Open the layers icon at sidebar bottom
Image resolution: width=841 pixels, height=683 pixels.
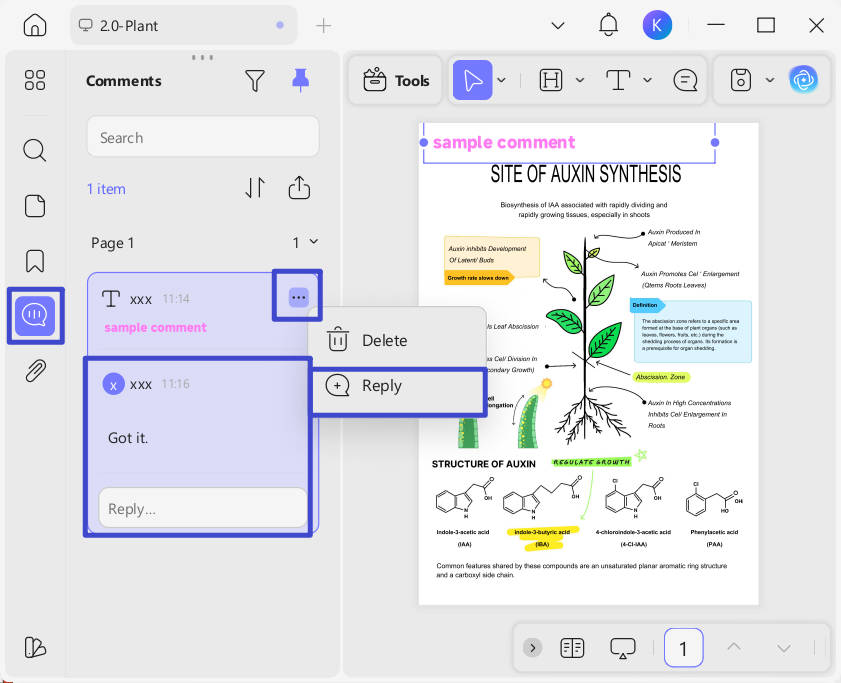(x=35, y=647)
